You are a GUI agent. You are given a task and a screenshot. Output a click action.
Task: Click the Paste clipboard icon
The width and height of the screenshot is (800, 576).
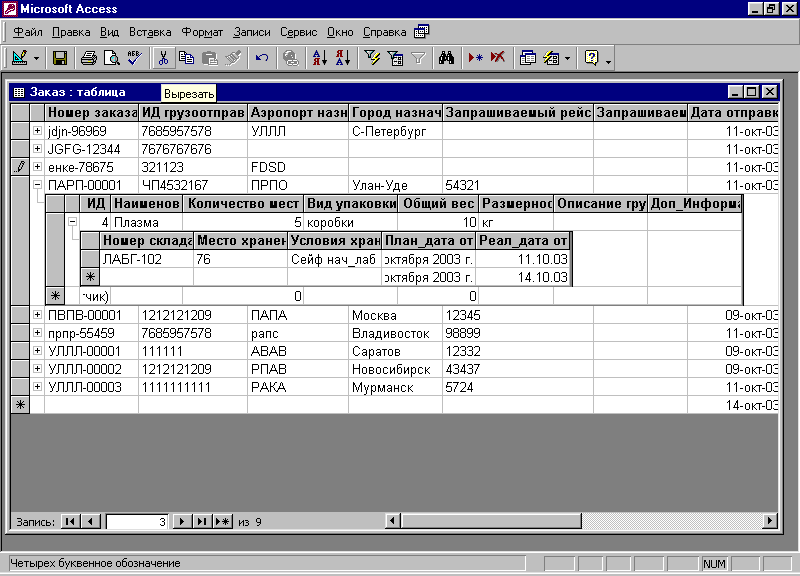pos(210,58)
